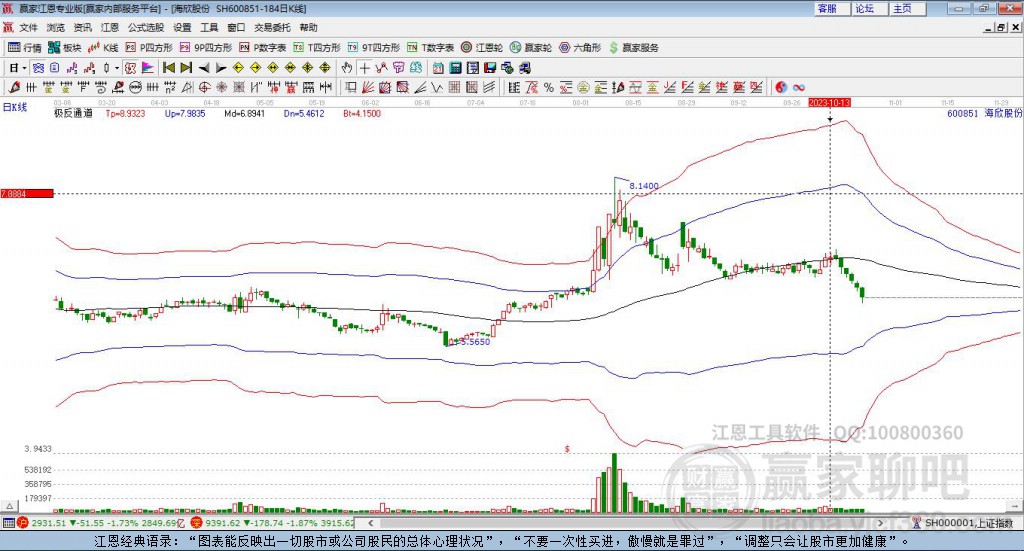Open the 交易委托 menu
1024x551 pixels.
272,27
